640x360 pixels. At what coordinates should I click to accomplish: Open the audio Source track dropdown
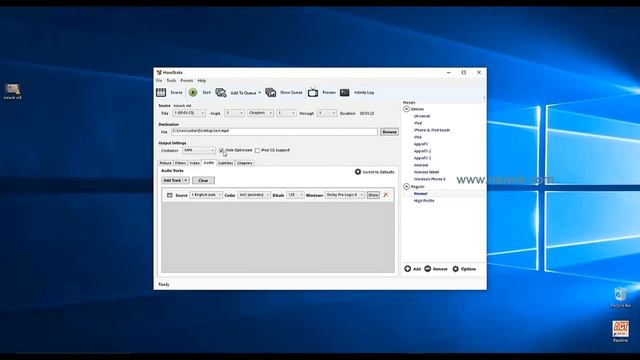[x=206, y=195]
